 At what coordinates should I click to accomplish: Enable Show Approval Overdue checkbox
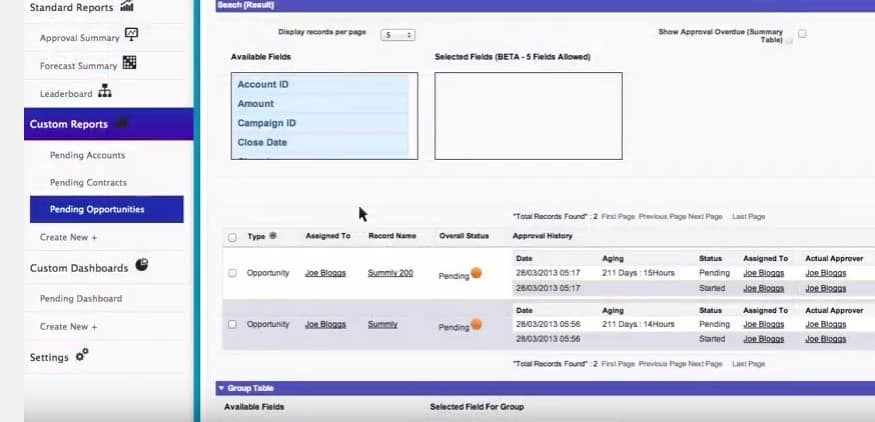[x=802, y=34]
